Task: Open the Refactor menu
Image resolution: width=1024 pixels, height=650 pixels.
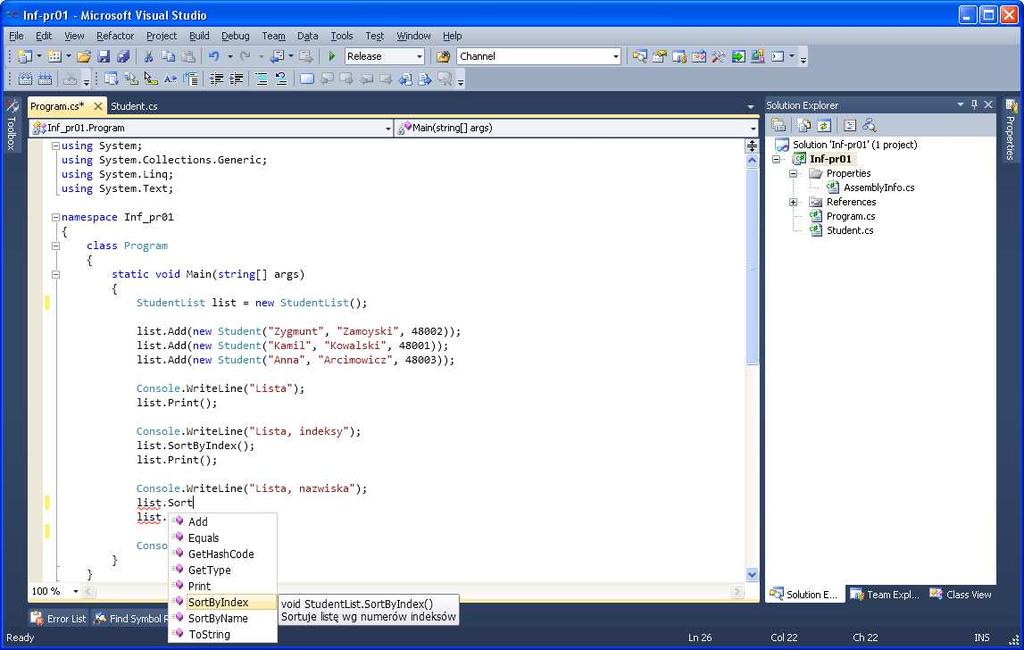Action: coord(115,36)
